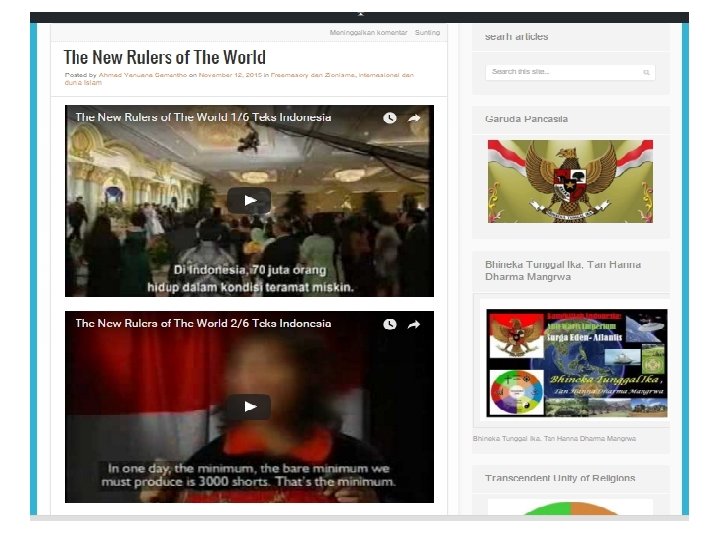Open video title 'The New Rulers of The World 1/6 Teks Indonesia'
The width and height of the screenshot is (720, 540).
tap(203, 117)
